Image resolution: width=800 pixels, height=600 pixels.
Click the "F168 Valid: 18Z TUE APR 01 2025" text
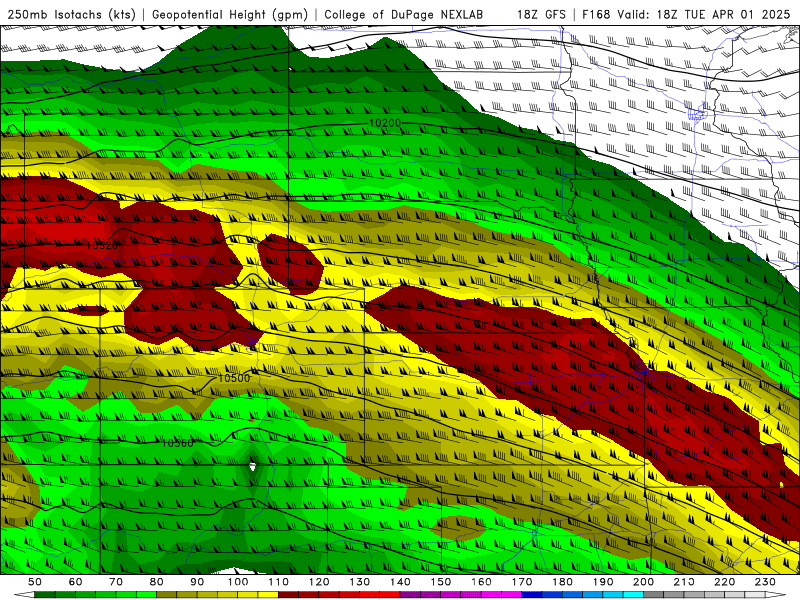point(686,15)
